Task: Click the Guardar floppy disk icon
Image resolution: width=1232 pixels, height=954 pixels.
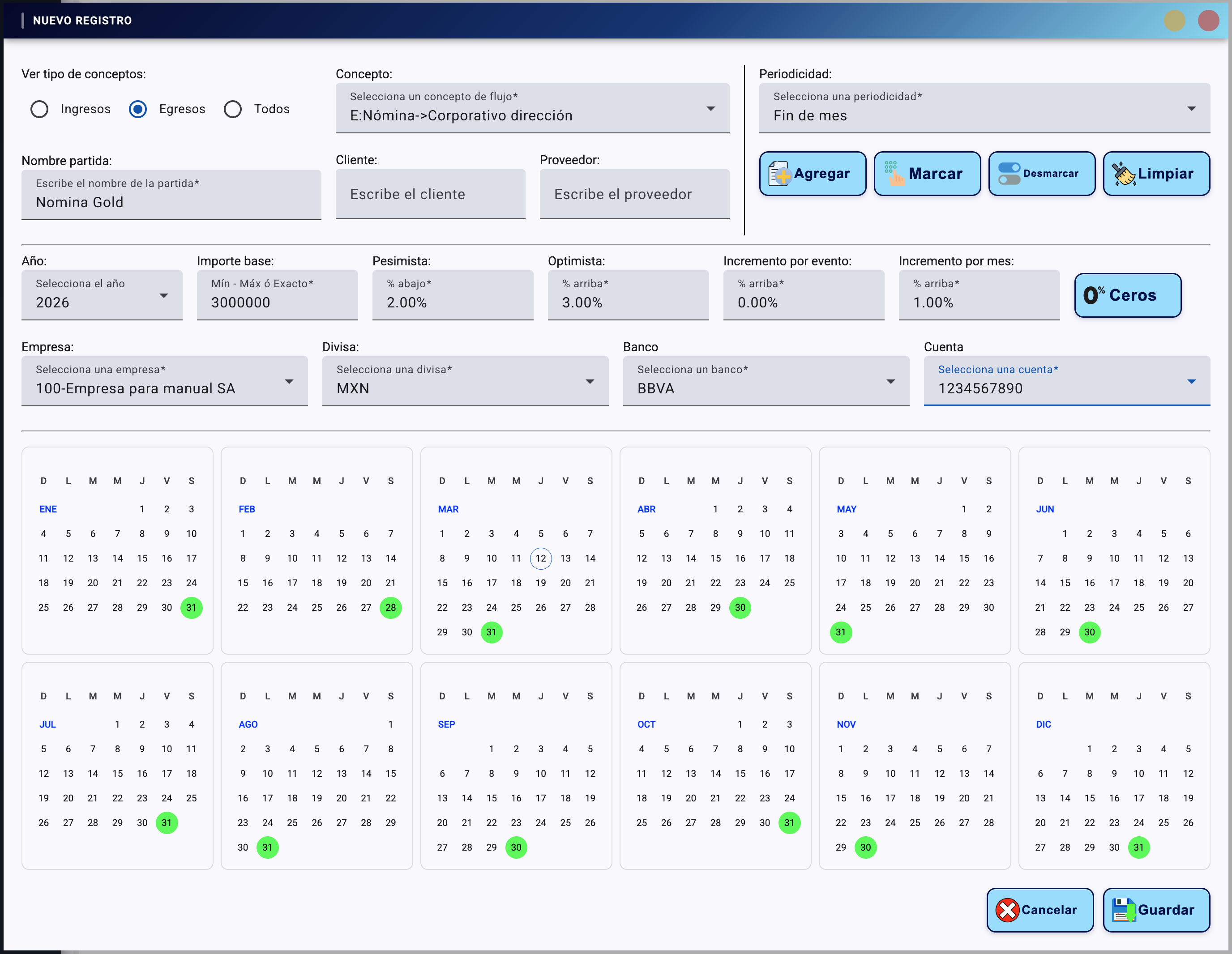Action: [1123, 910]
